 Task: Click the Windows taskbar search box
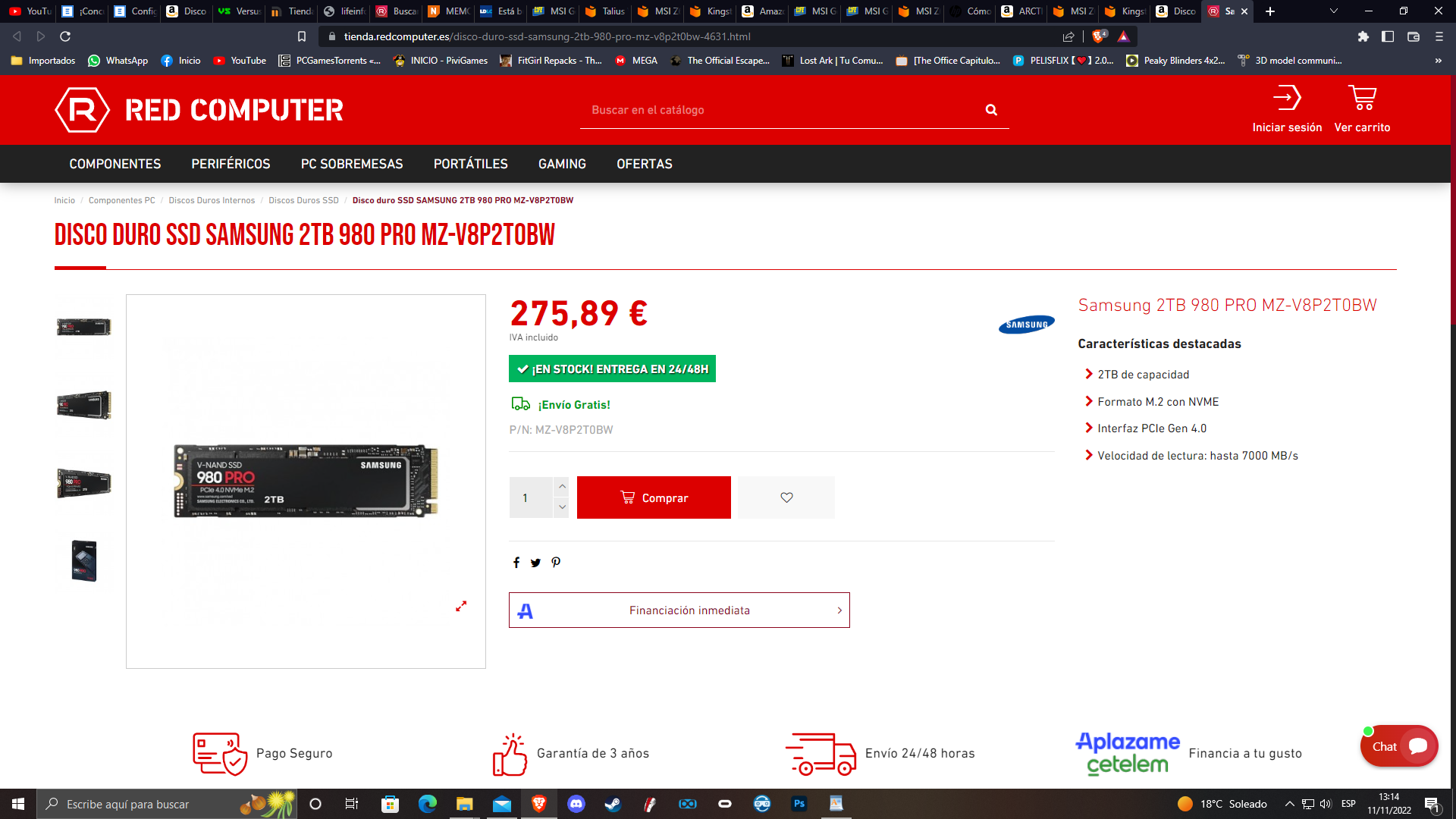168,804
